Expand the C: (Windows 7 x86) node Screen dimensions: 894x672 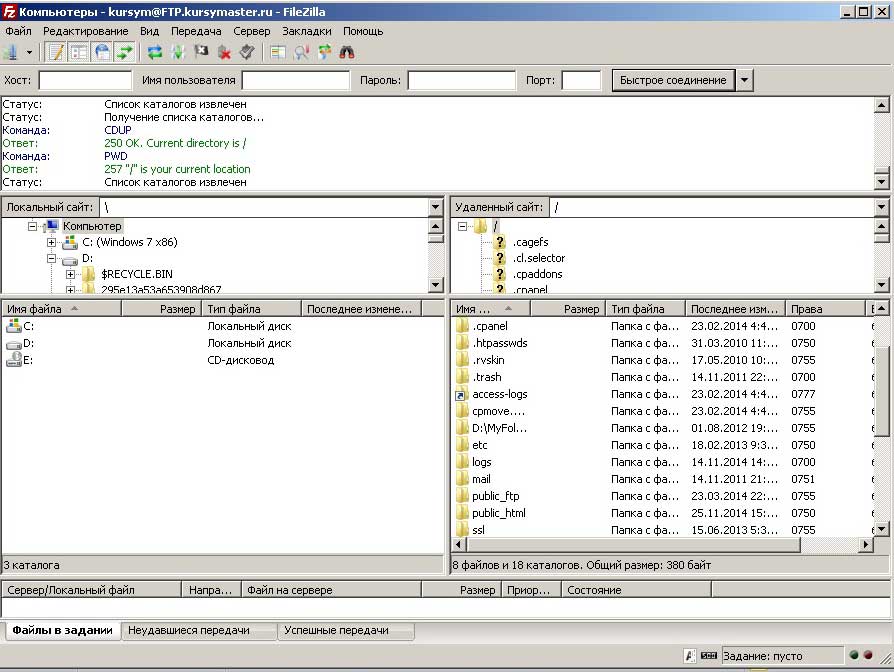[x=51, y=242]
